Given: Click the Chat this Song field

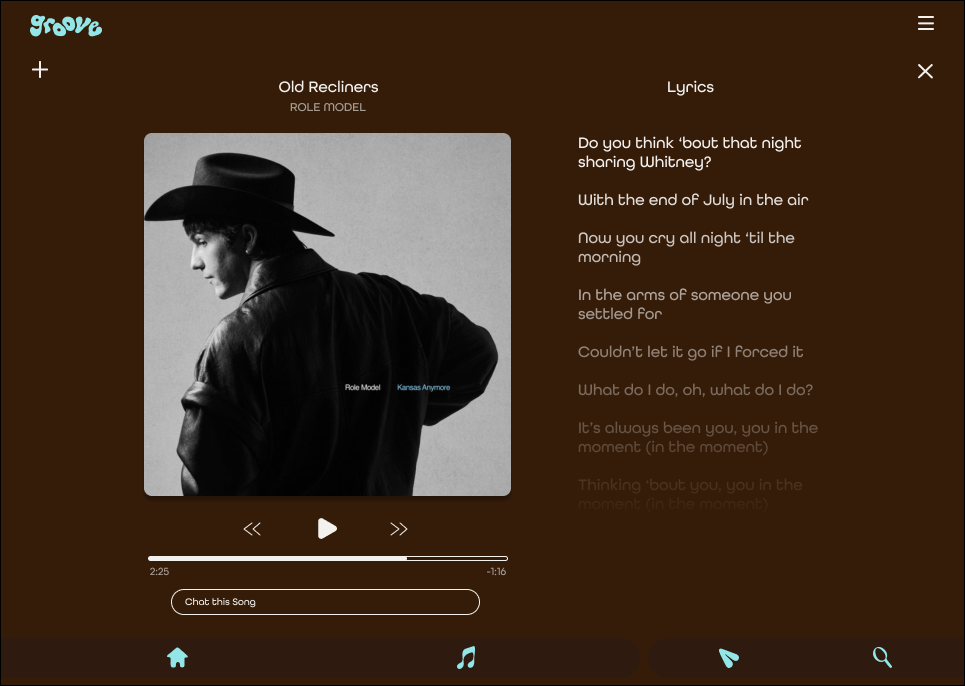Looking at the screenshot, I should click(325, 602).
